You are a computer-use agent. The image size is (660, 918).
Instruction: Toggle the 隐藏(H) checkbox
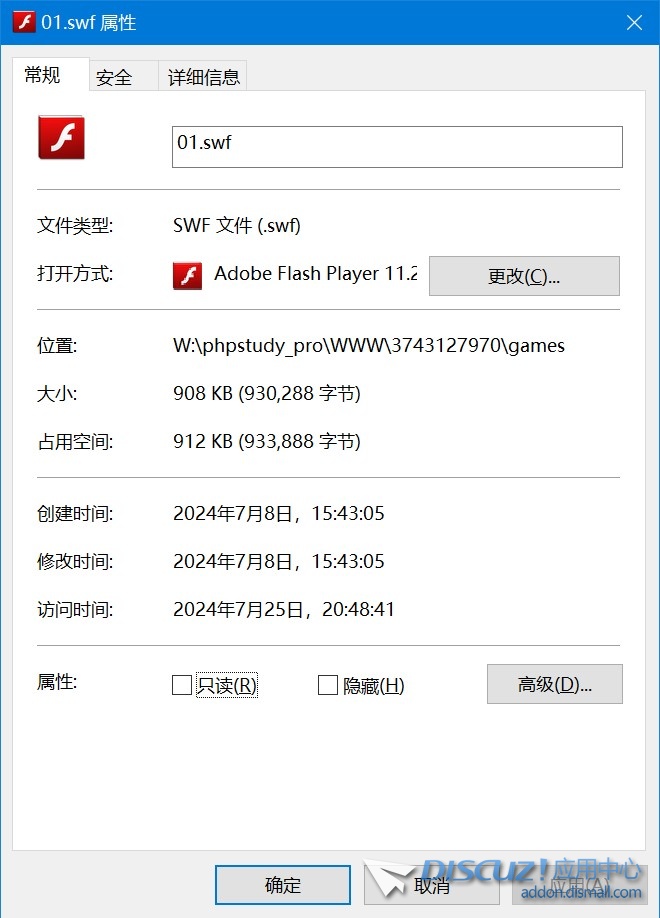(x=327, y=685)
